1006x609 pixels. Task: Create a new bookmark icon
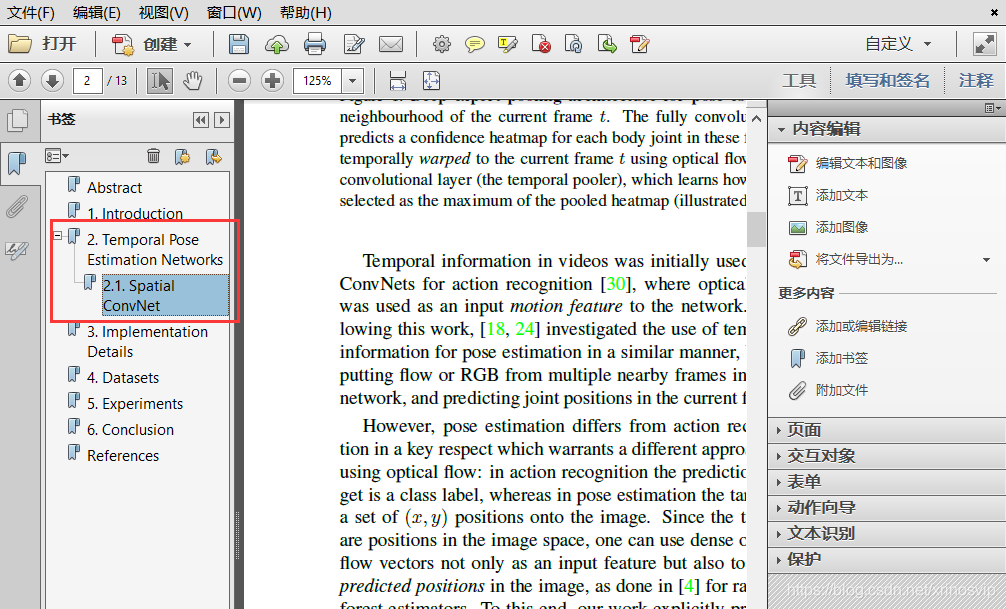coord(183,156)
